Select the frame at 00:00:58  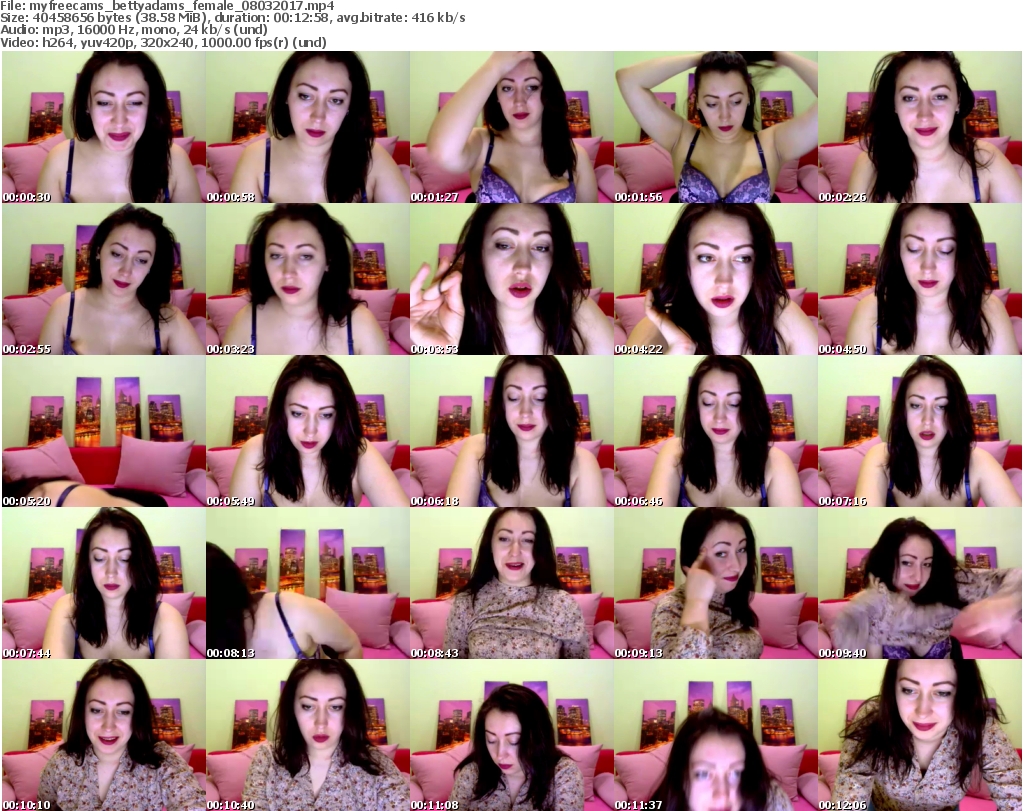[308, 127]
